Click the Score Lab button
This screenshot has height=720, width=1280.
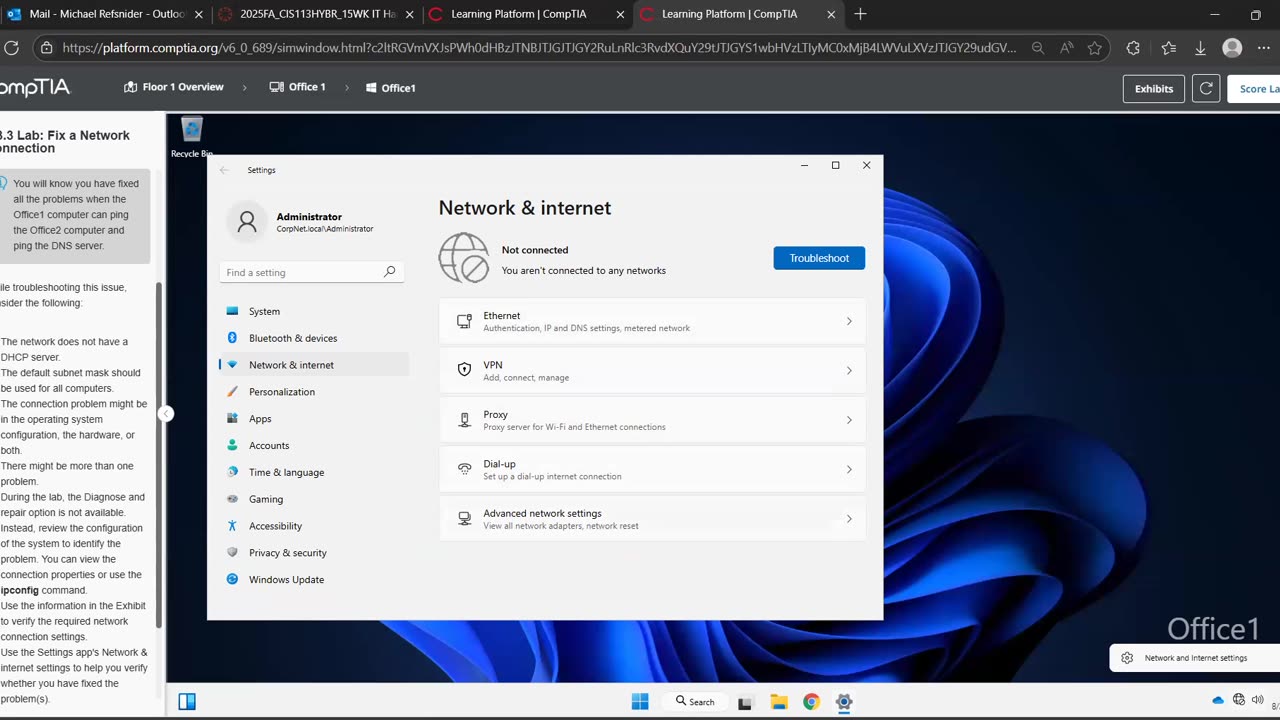(x=1256, y=88)
